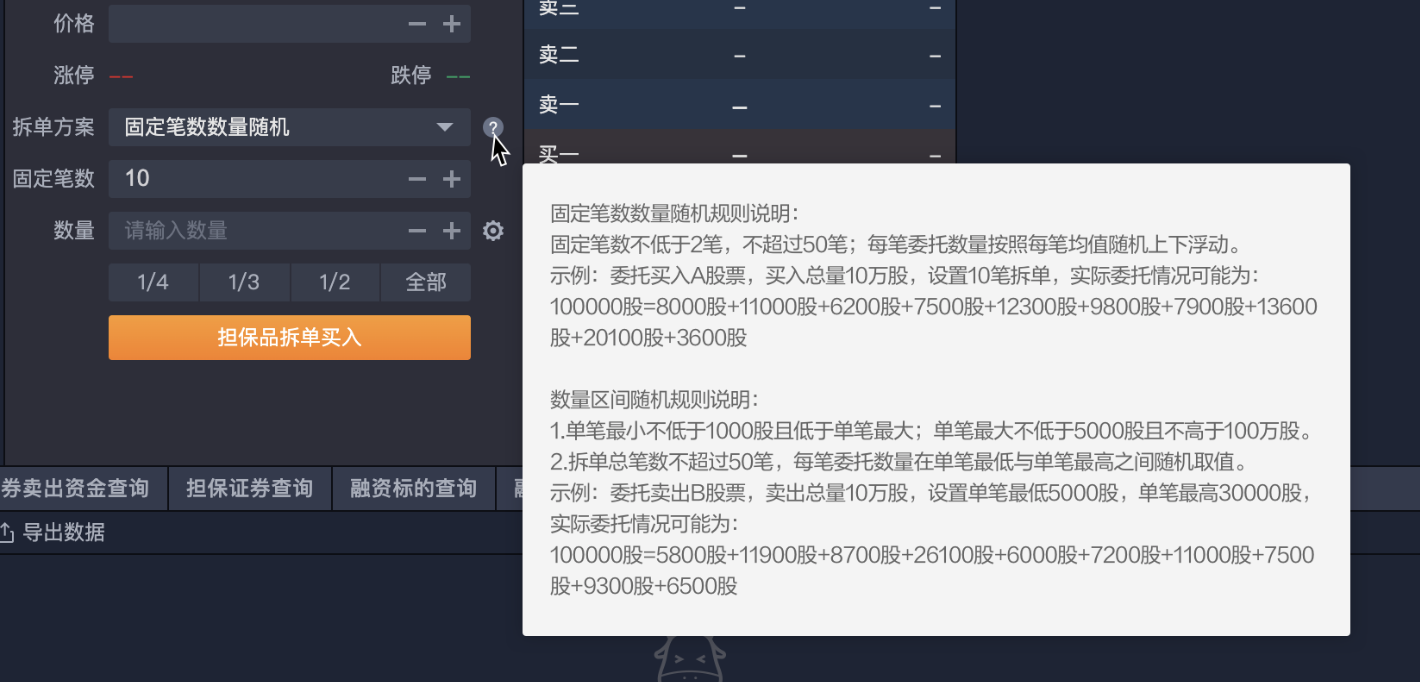The width and height of the screenshot is (1420, 682).
Task: Decrease 价格 with the minus icon
Action: 417,24
